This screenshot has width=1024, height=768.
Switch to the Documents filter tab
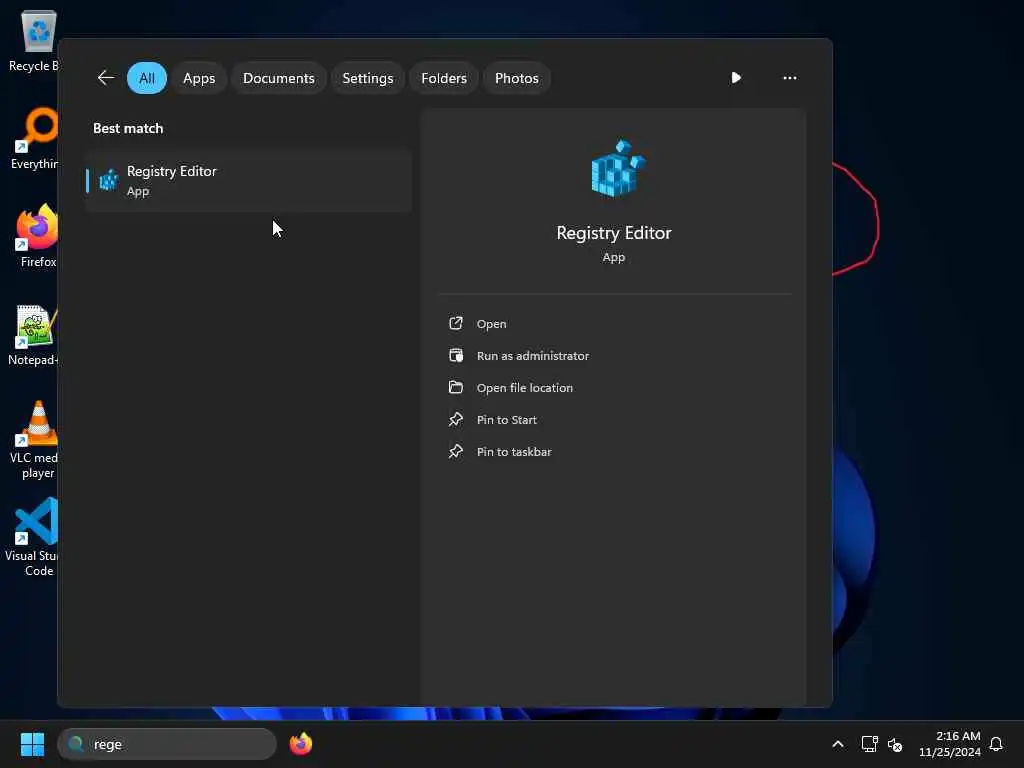pos(279,78)
